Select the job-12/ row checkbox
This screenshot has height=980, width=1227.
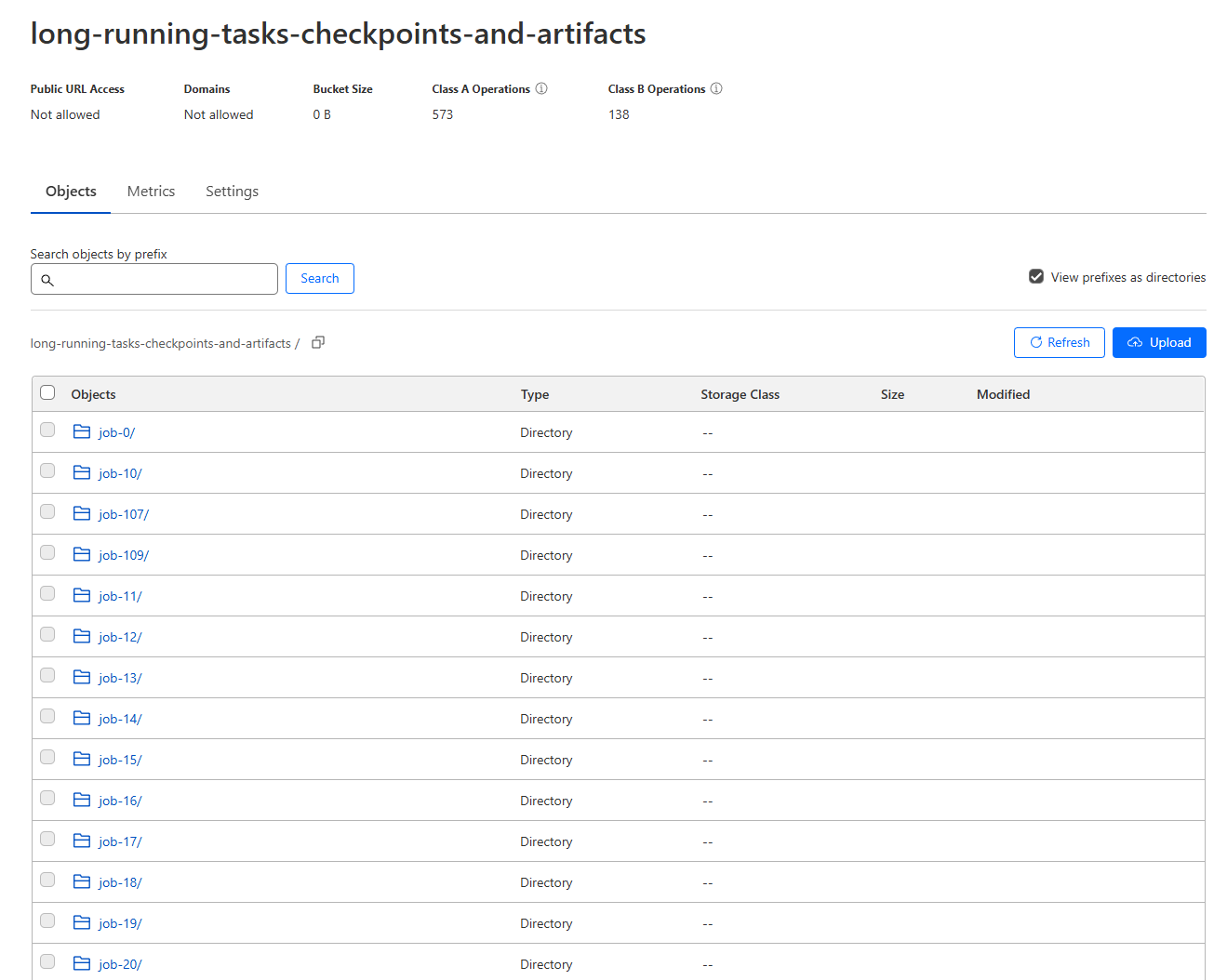pyautogui.click(x=47, y=634)
